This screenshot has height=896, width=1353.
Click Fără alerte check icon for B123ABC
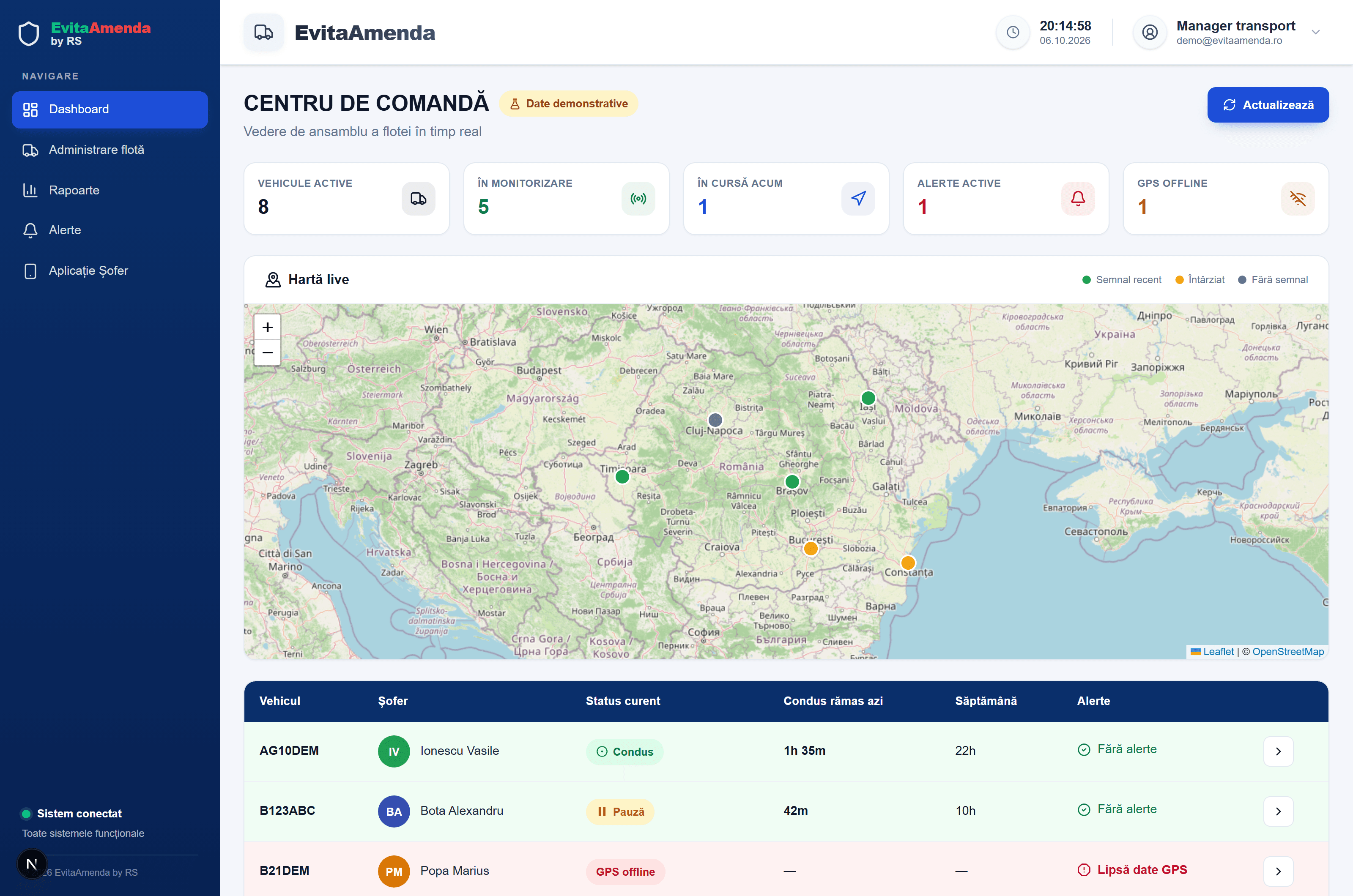[1084, 810]
